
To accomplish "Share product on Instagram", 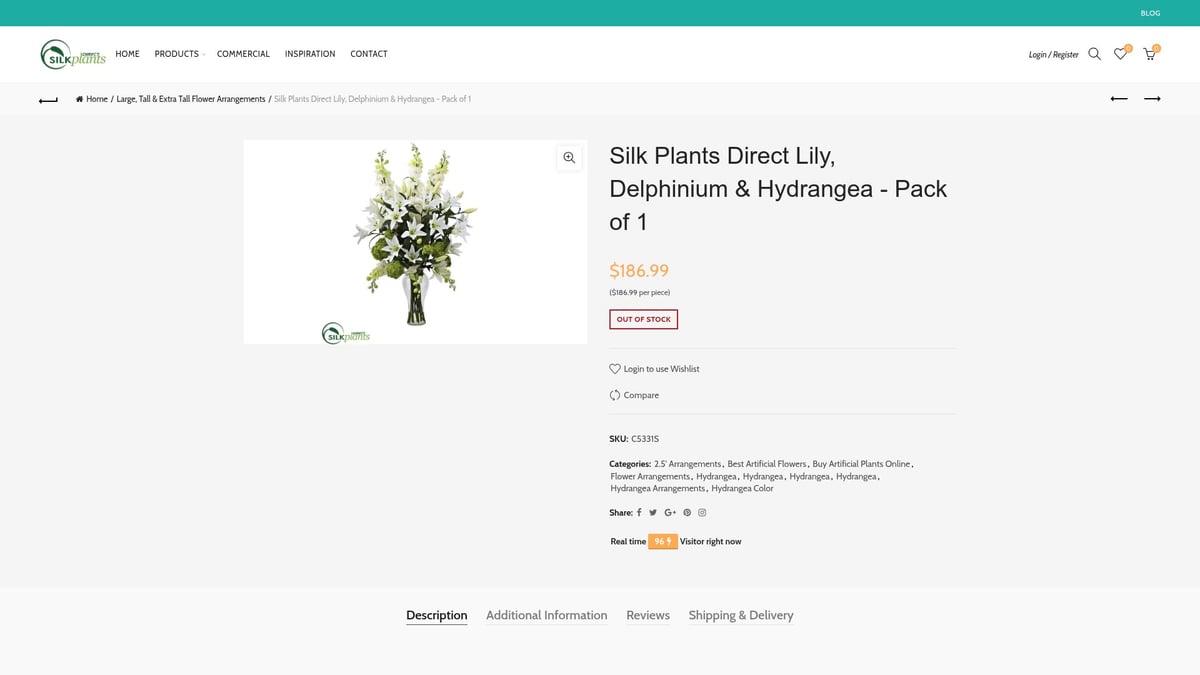I will (x=702, y=512).
